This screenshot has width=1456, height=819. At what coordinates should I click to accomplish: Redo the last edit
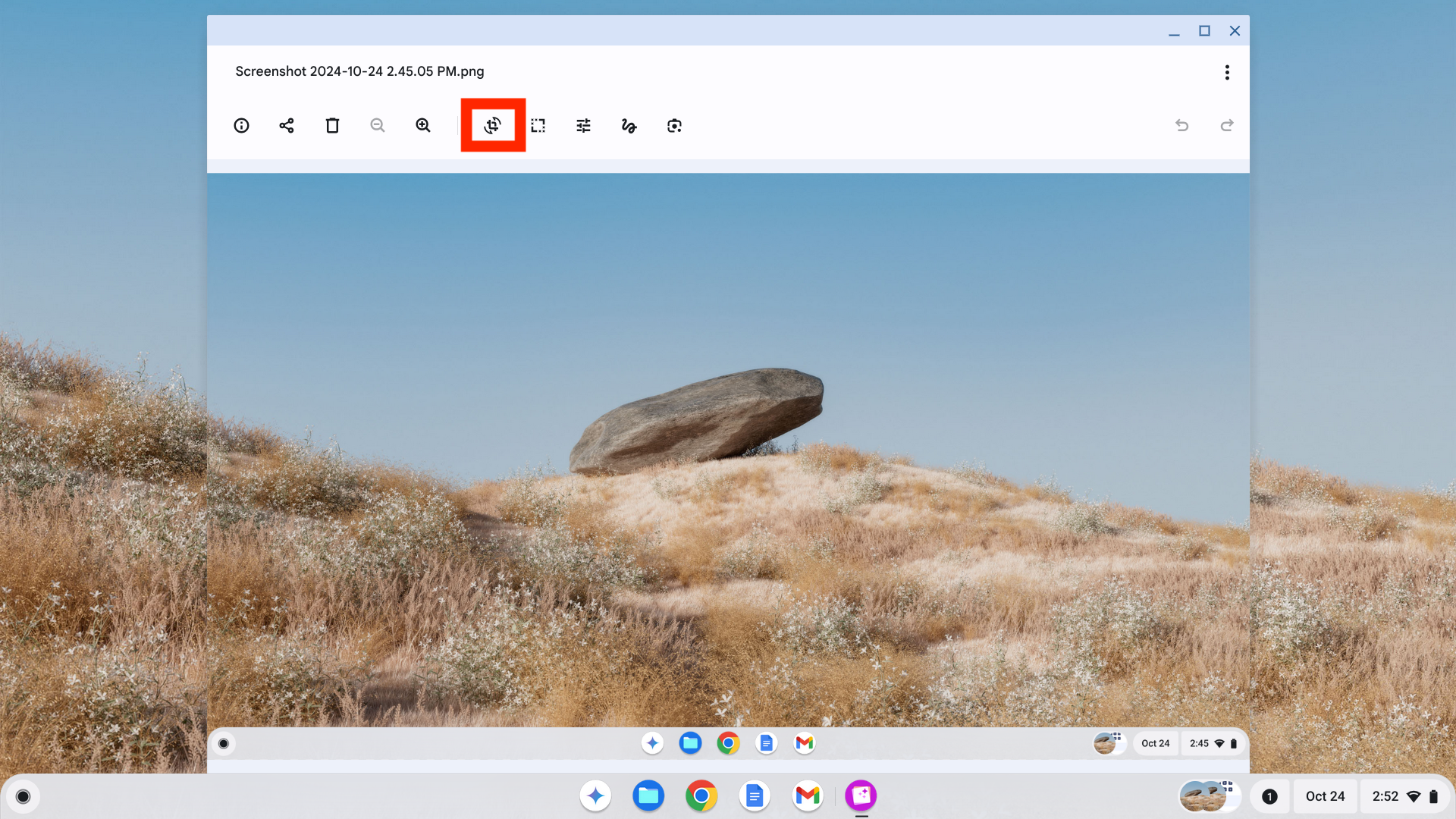pyautogui.click(x=1227, y=125)
